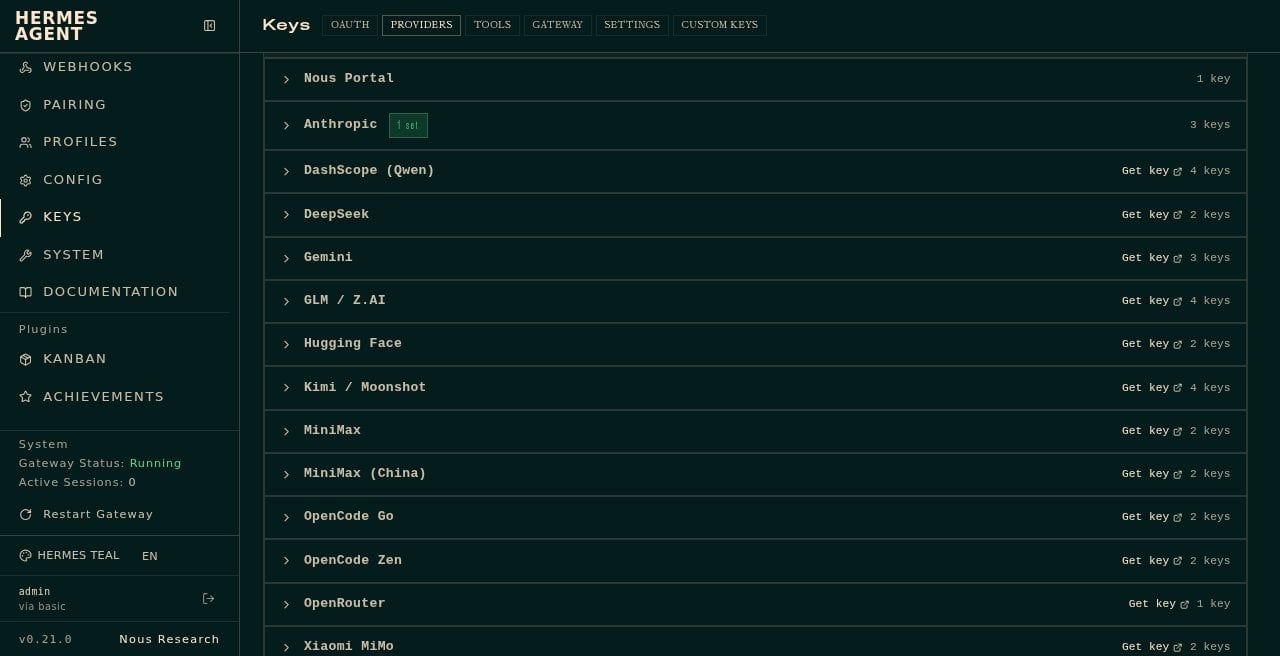Click the Documentation book icon

coord(26,292)
